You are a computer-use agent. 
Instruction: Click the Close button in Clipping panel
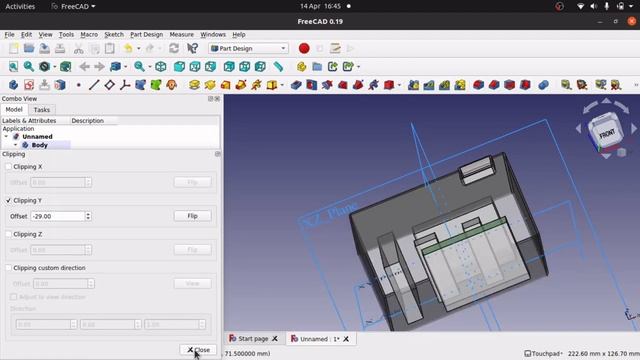coord(198,350)
